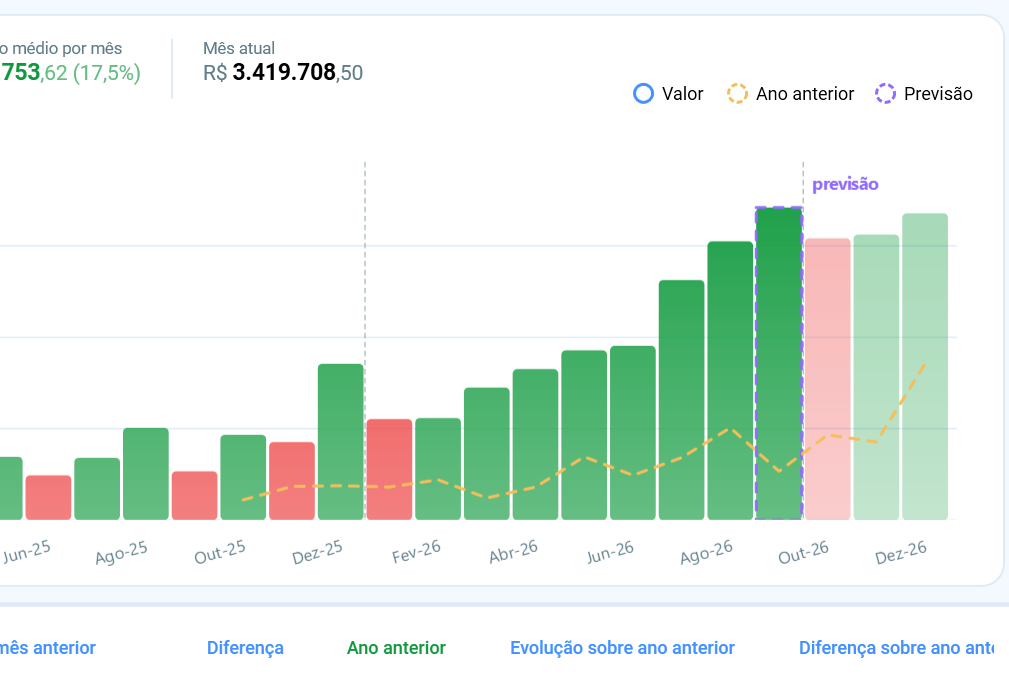
Task: Click the médio por mês label
Action: [x=61, y=48]
